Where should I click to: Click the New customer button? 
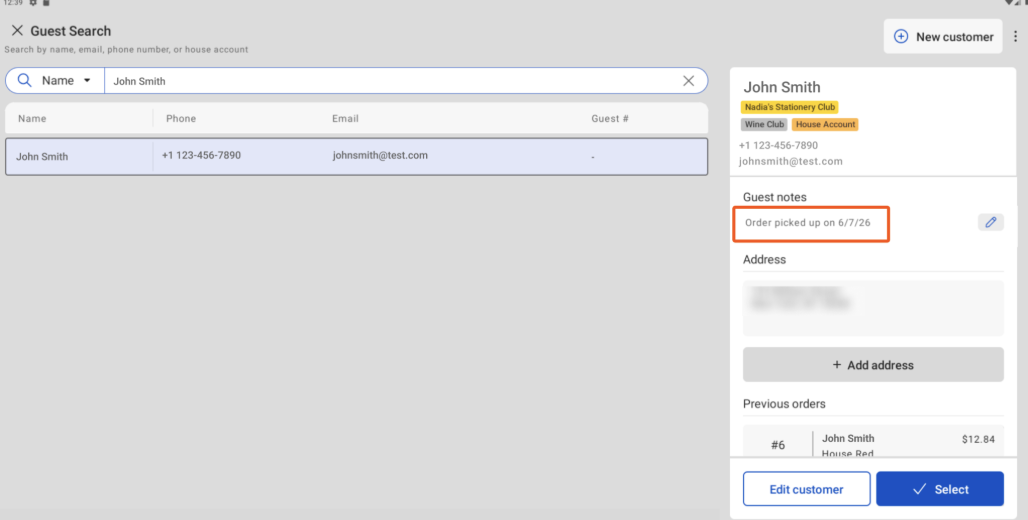[943, 37]
